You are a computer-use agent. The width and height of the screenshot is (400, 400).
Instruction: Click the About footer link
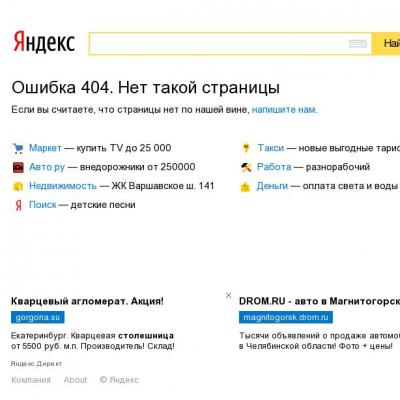tap(75, 380)
